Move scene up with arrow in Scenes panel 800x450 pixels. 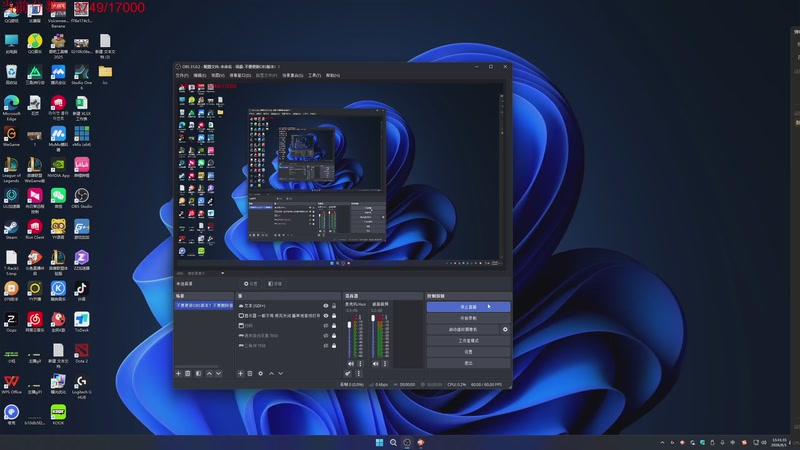point(209,373)
